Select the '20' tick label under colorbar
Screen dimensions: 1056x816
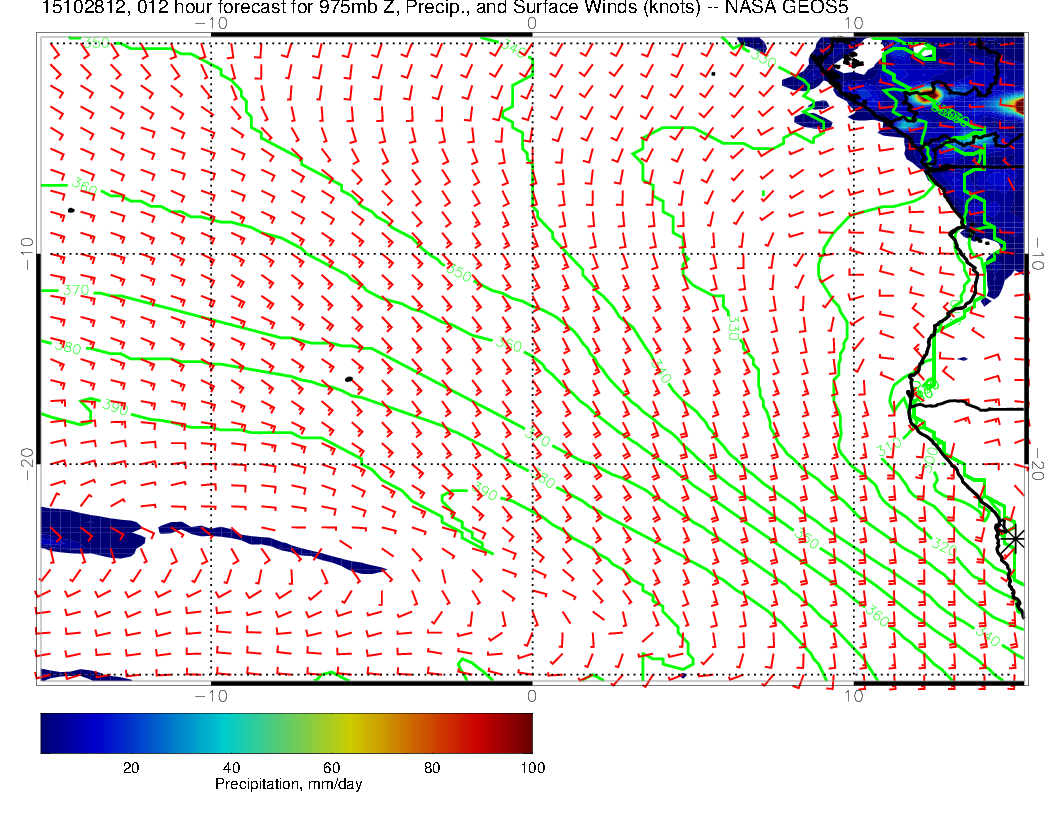131,768
